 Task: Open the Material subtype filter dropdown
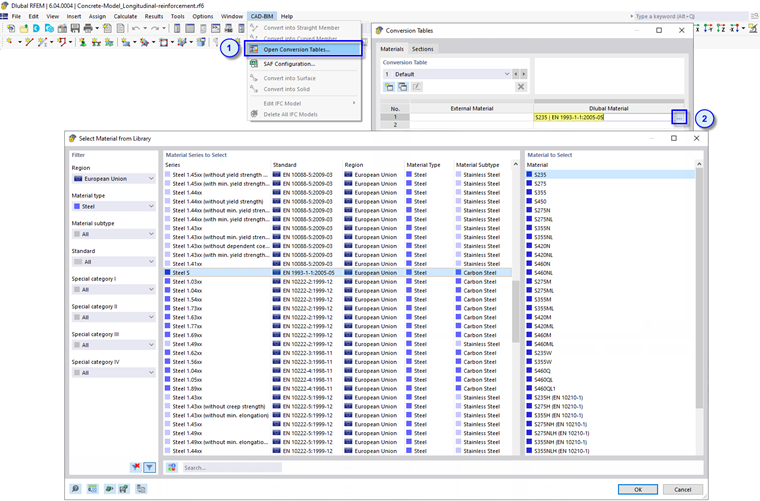click(x=113, y=234)
